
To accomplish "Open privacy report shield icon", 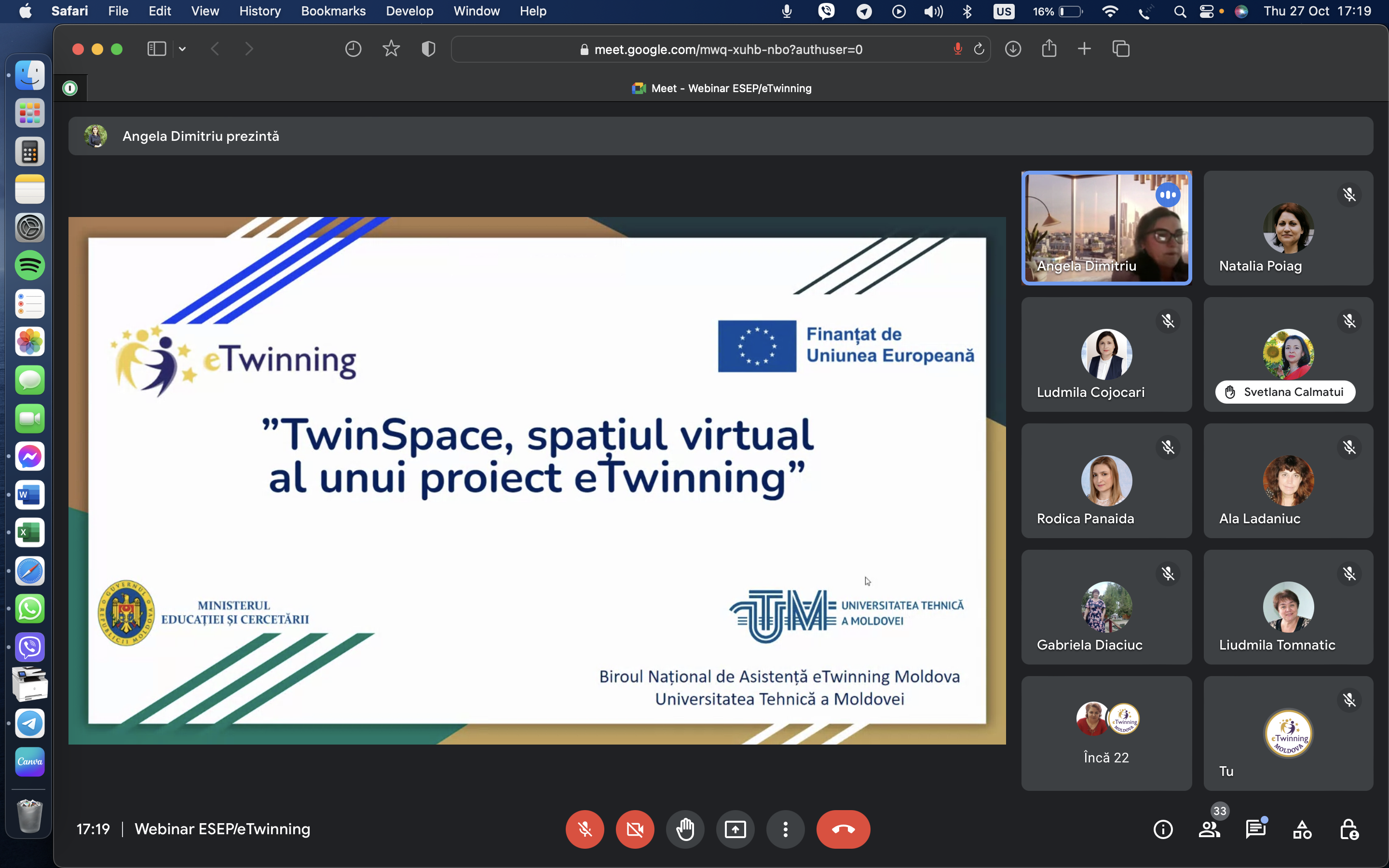I will coord(428,49).
